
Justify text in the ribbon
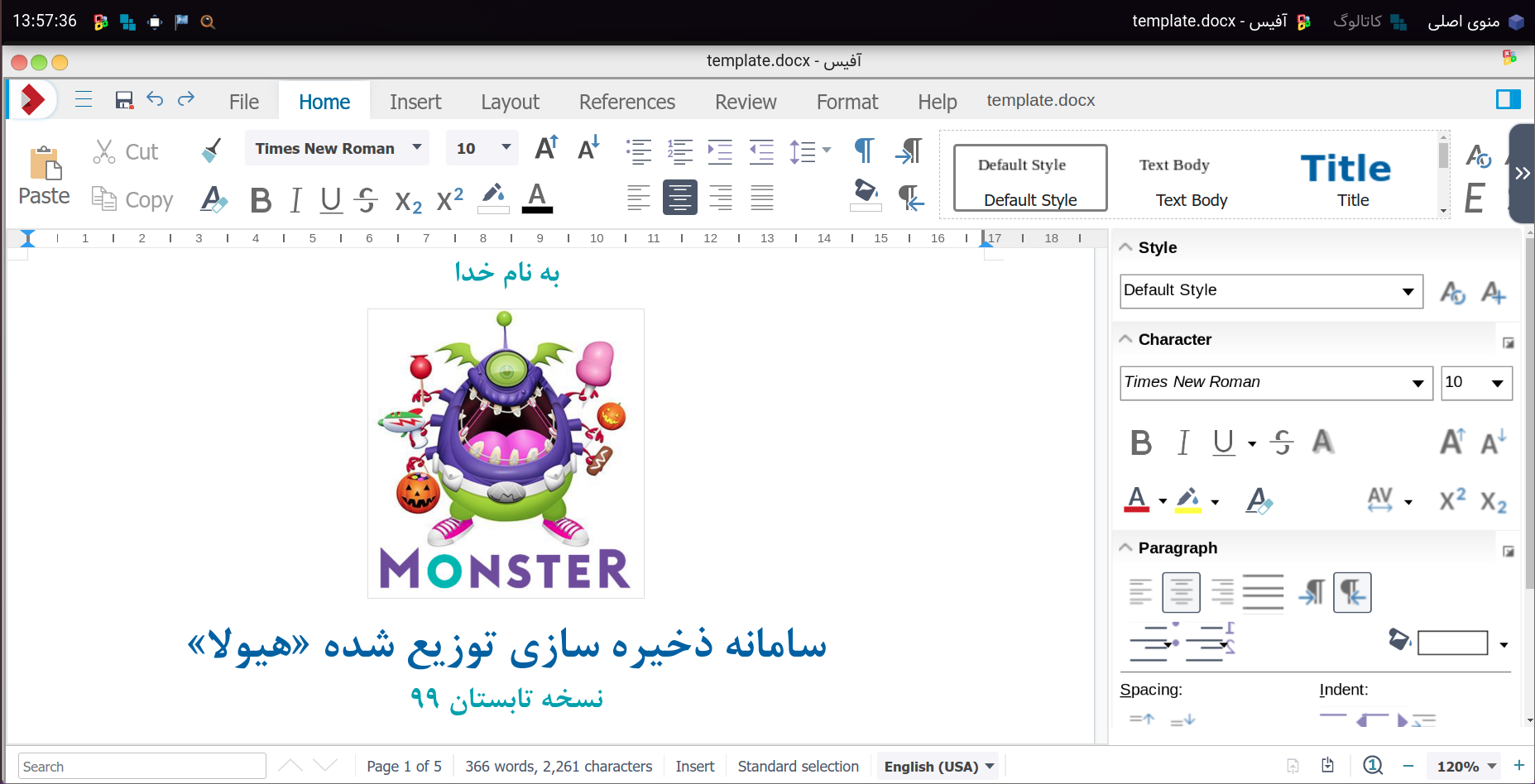[762, 198]
